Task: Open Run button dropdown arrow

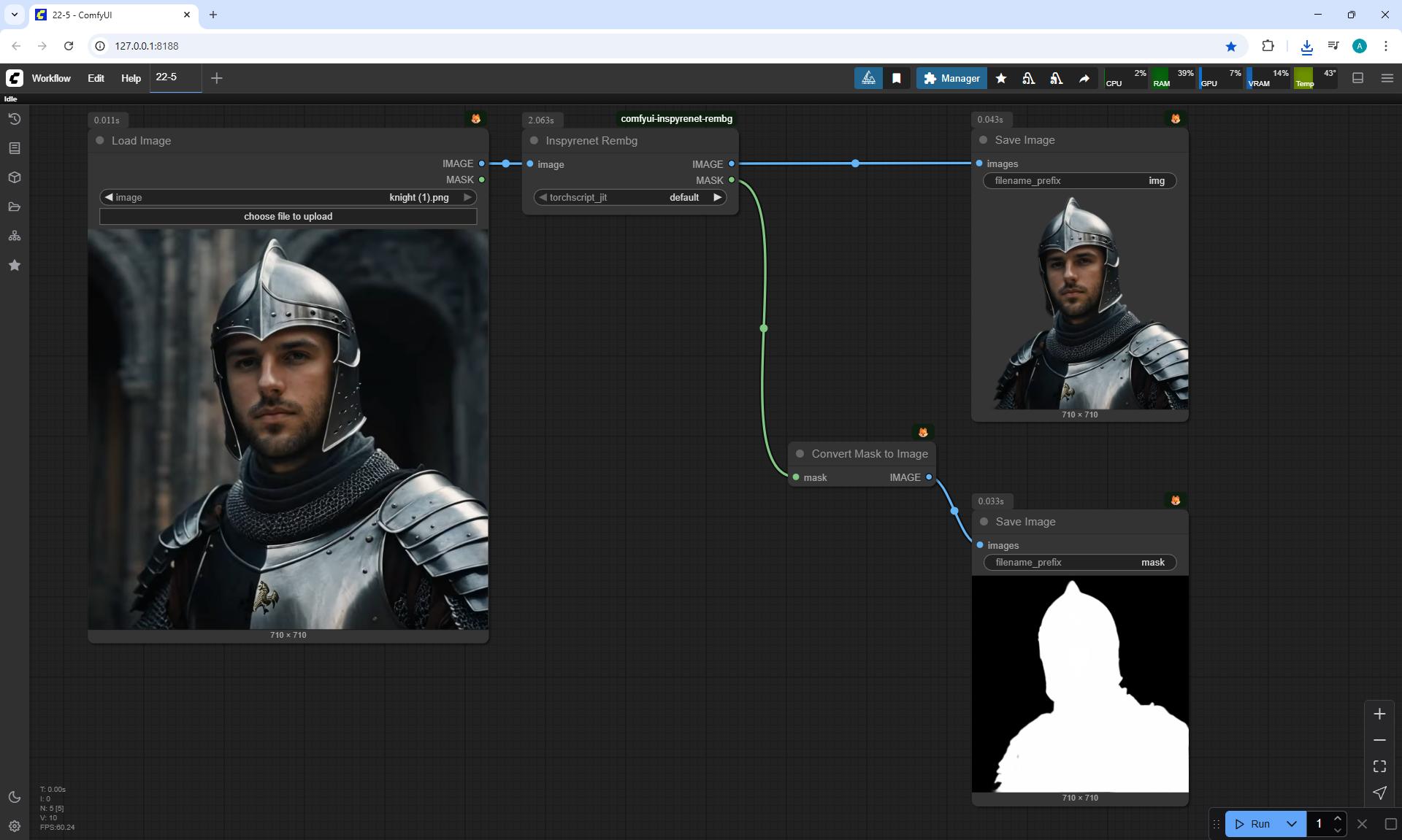Action: click(x=1292, y=824)
